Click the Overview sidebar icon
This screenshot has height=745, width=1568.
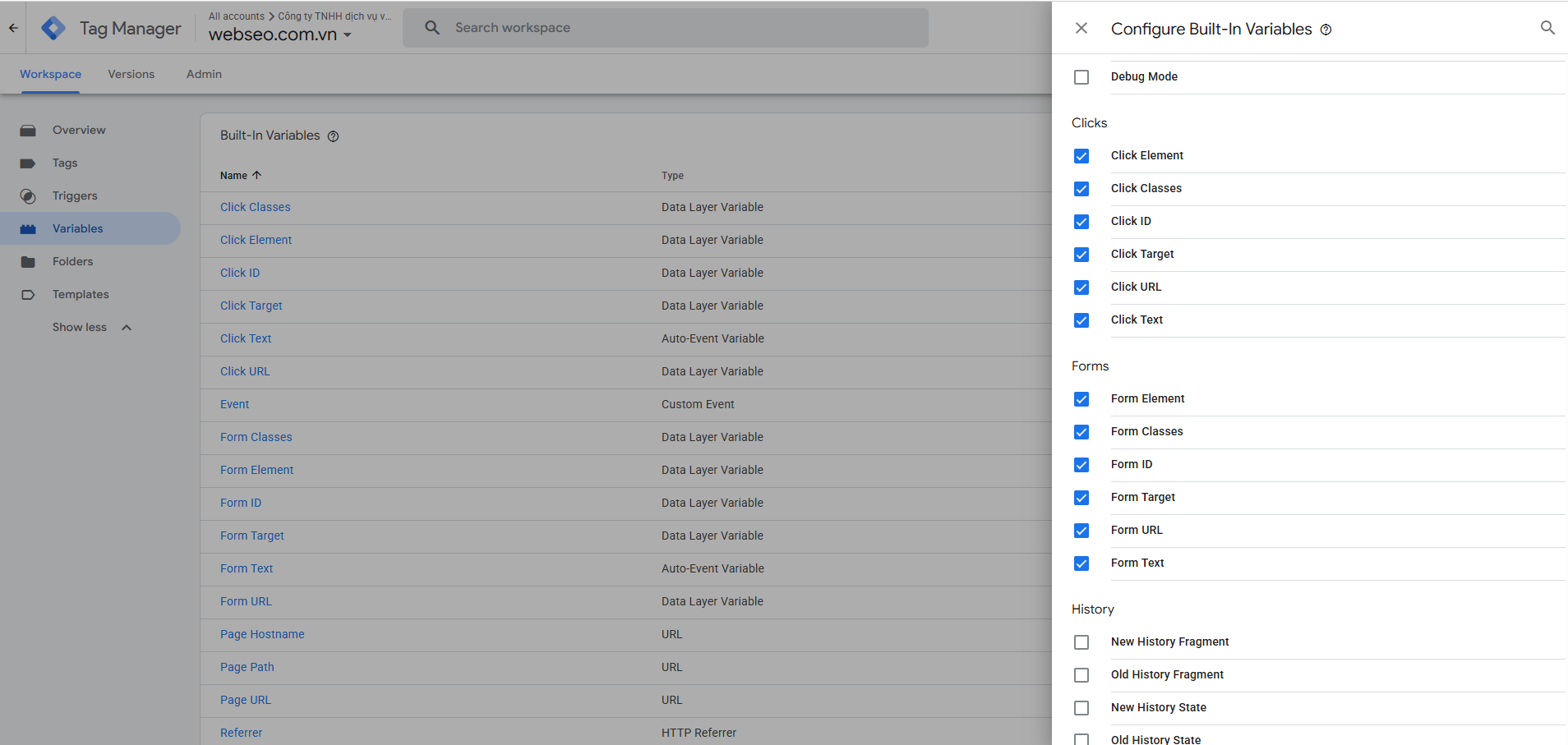pyautogui.click(x=28, y=131)
